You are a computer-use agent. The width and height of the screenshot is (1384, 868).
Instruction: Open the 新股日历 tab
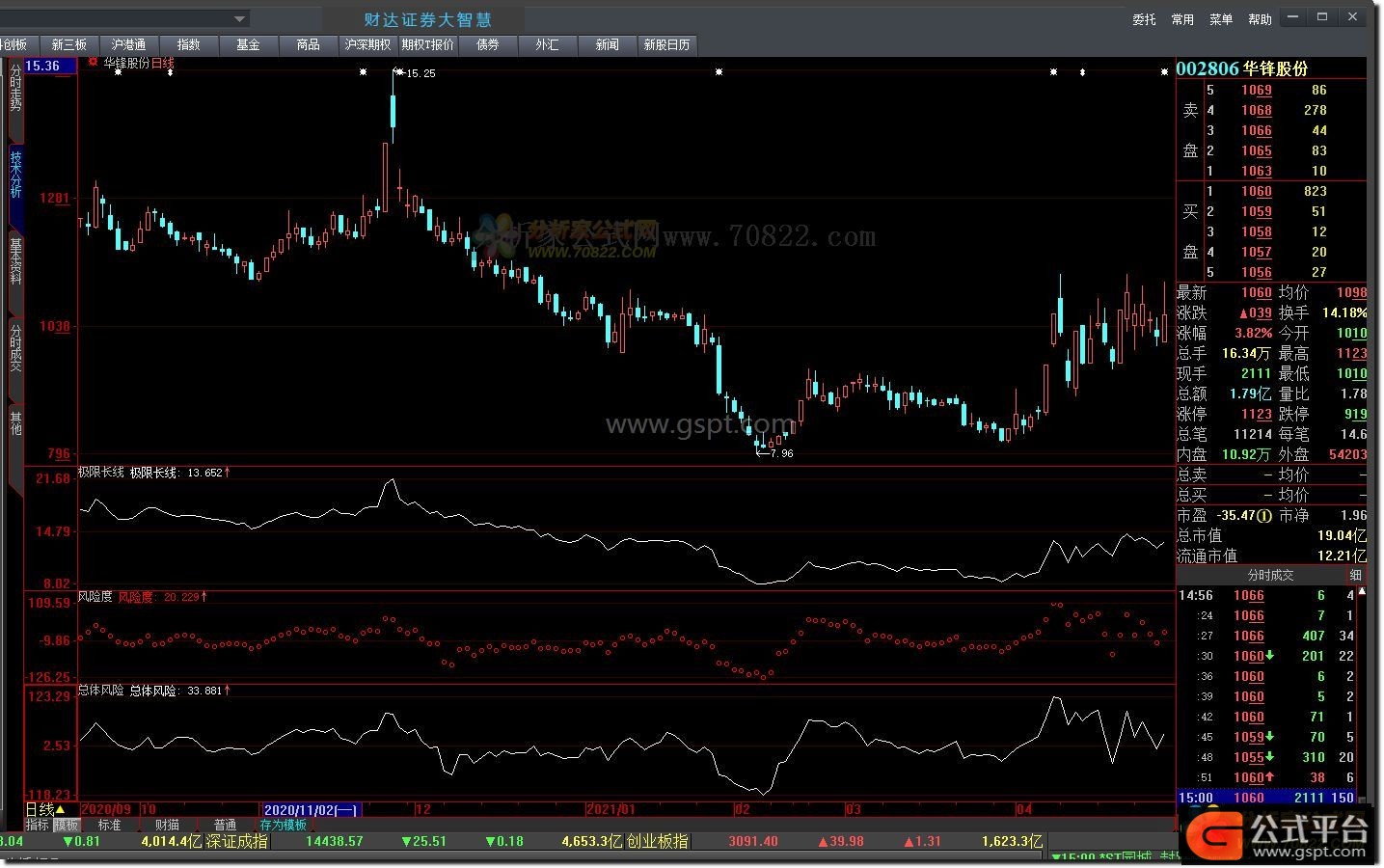tap(666, 44)
